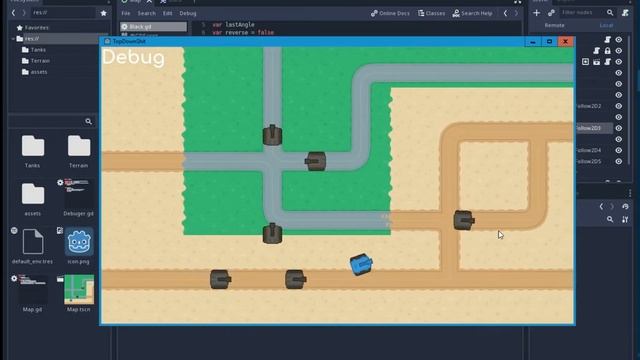The height and width of the screenshot is (360, 640).
Task: Go to previous script with left chevron
Action: coord(505,13)
